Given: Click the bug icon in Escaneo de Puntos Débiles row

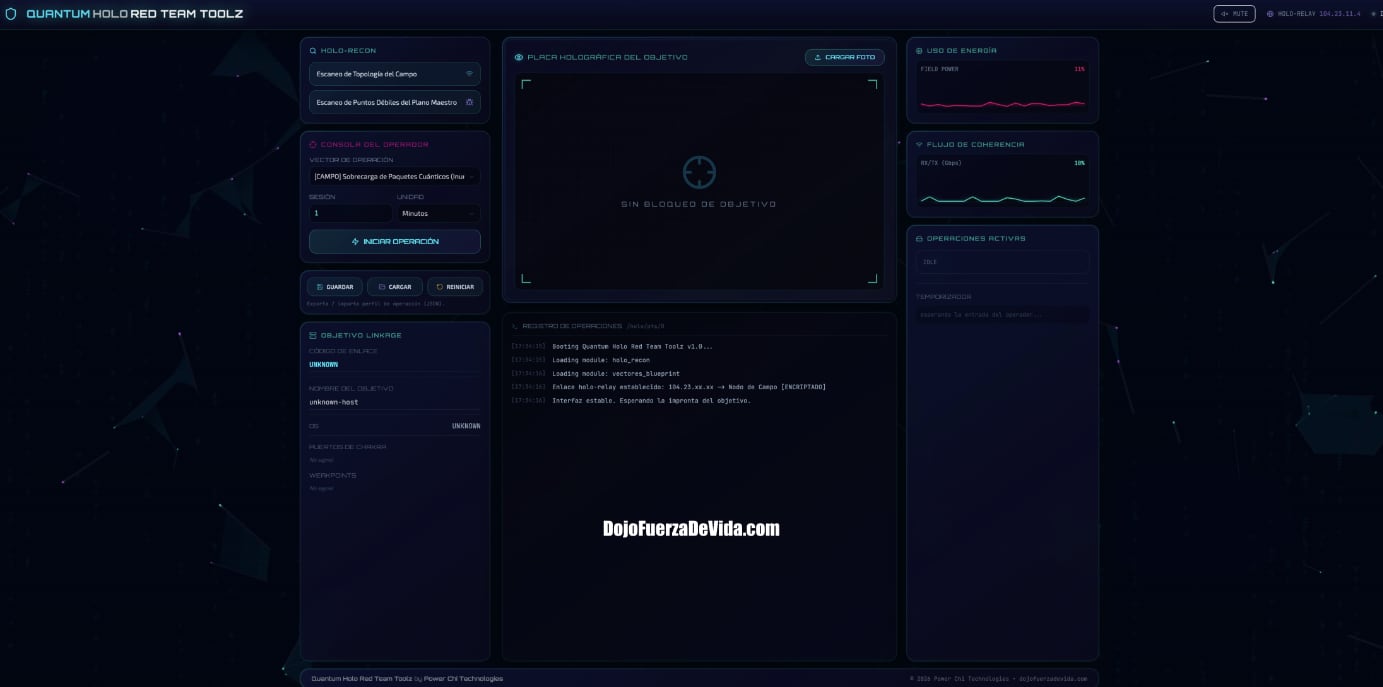Looking at the screenshot, I should coord(469,102).
